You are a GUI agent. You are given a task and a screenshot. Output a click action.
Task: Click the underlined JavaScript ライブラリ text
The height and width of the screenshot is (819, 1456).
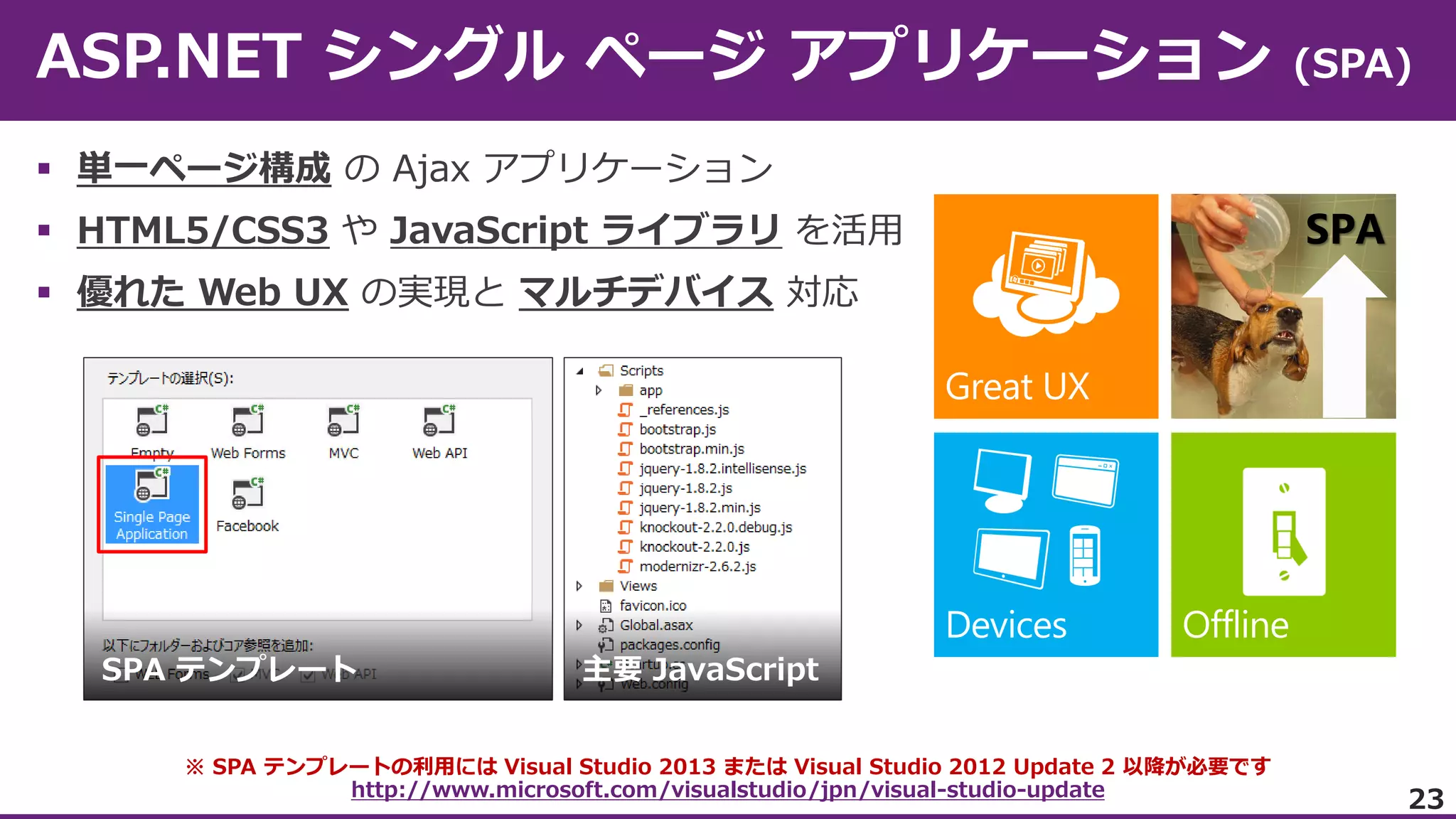point(586,230)
